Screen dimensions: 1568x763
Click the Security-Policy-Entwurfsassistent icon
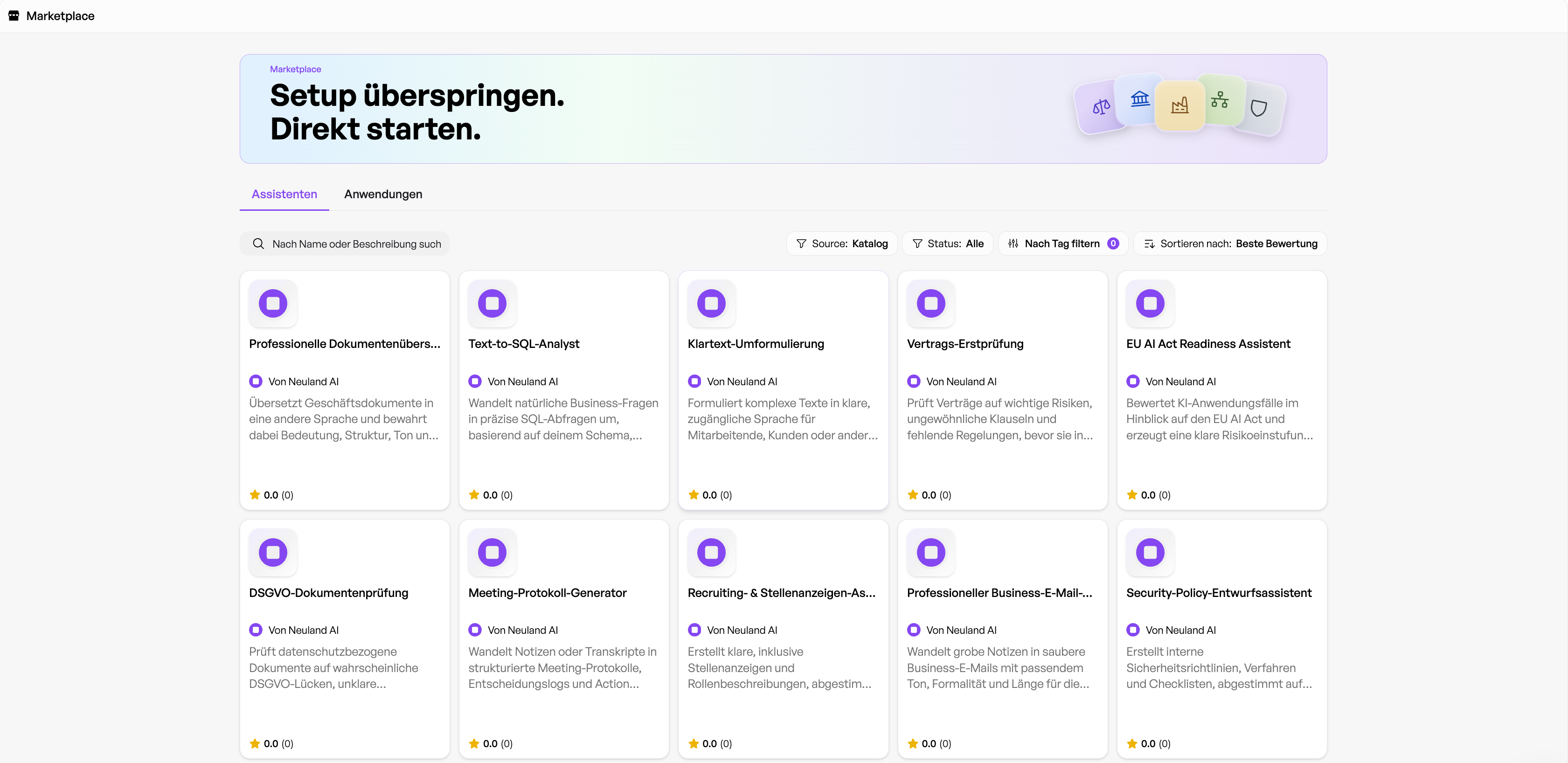1150,552
